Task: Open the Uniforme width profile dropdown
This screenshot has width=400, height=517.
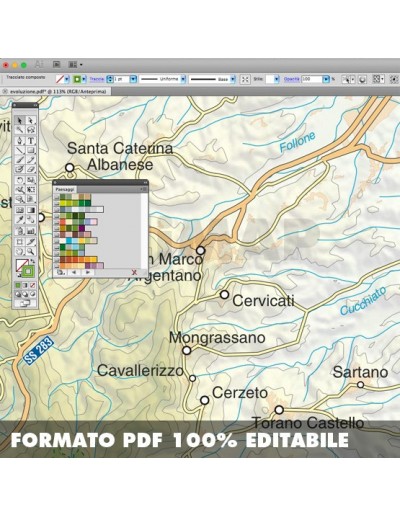Action: tap(183, 79)
